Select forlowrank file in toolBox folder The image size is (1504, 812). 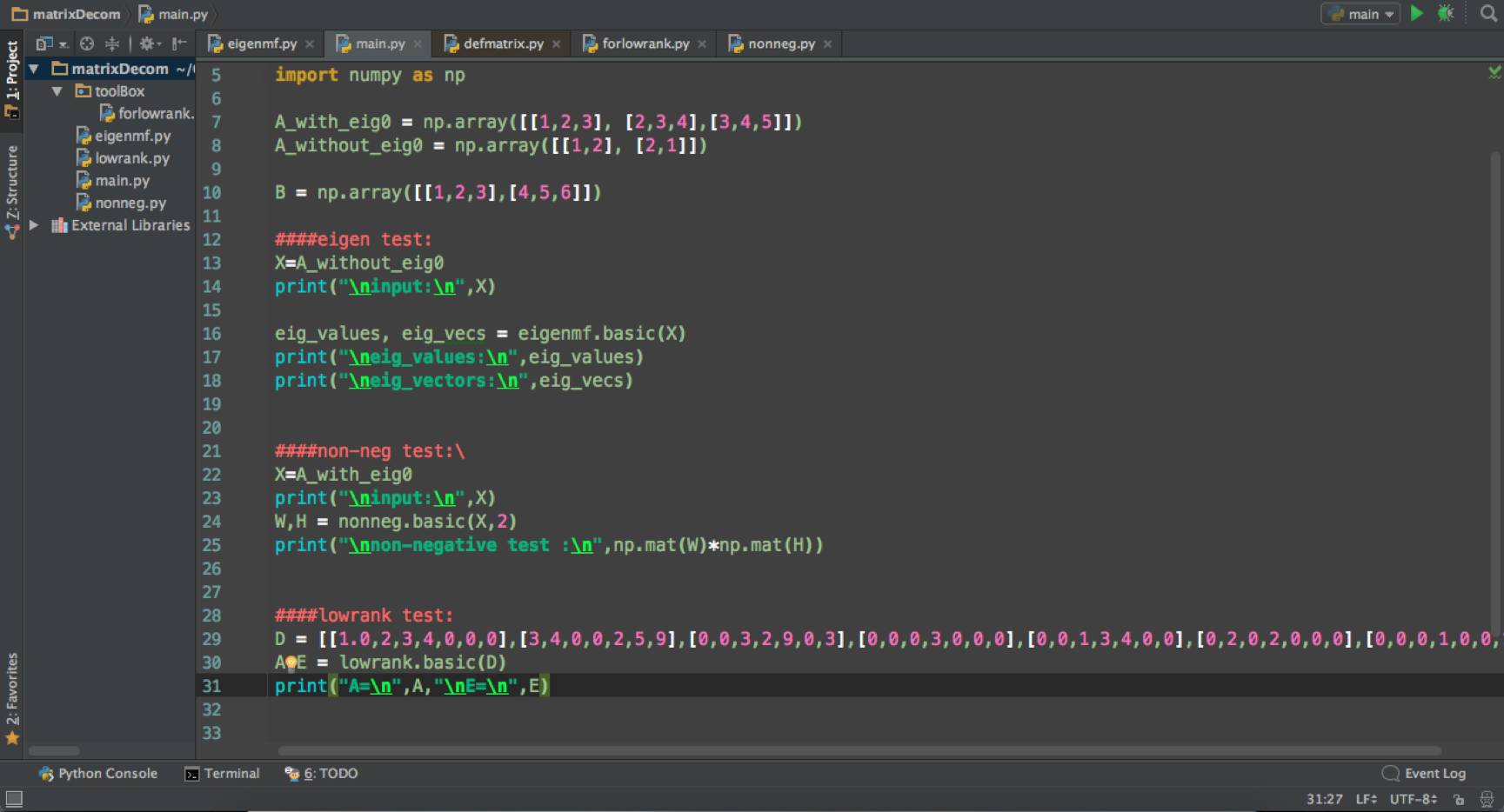pos(147,113)
